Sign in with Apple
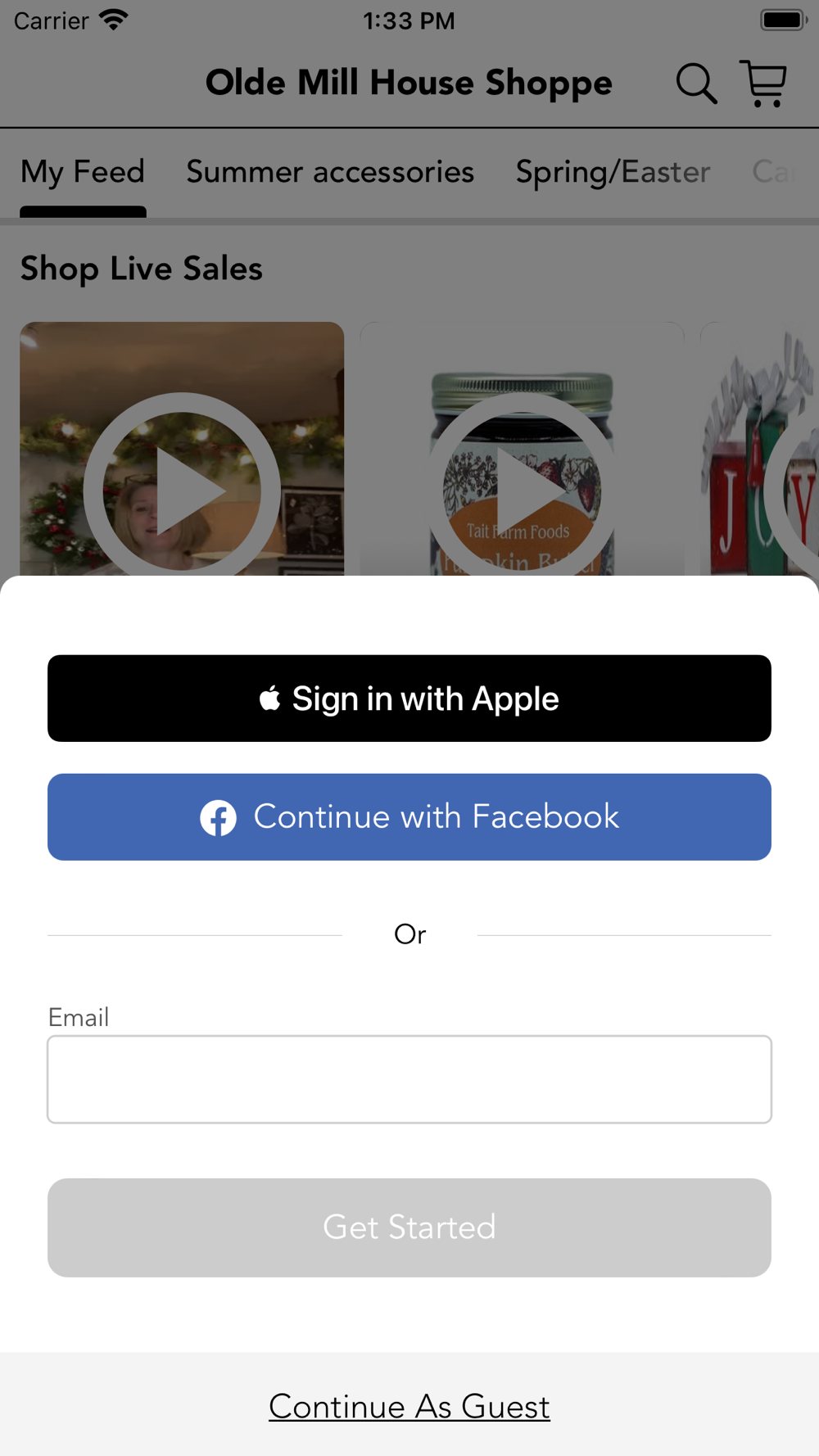The height and width of the screenshot is (1456, 819). pyautogui.click(x=409, y=699)
